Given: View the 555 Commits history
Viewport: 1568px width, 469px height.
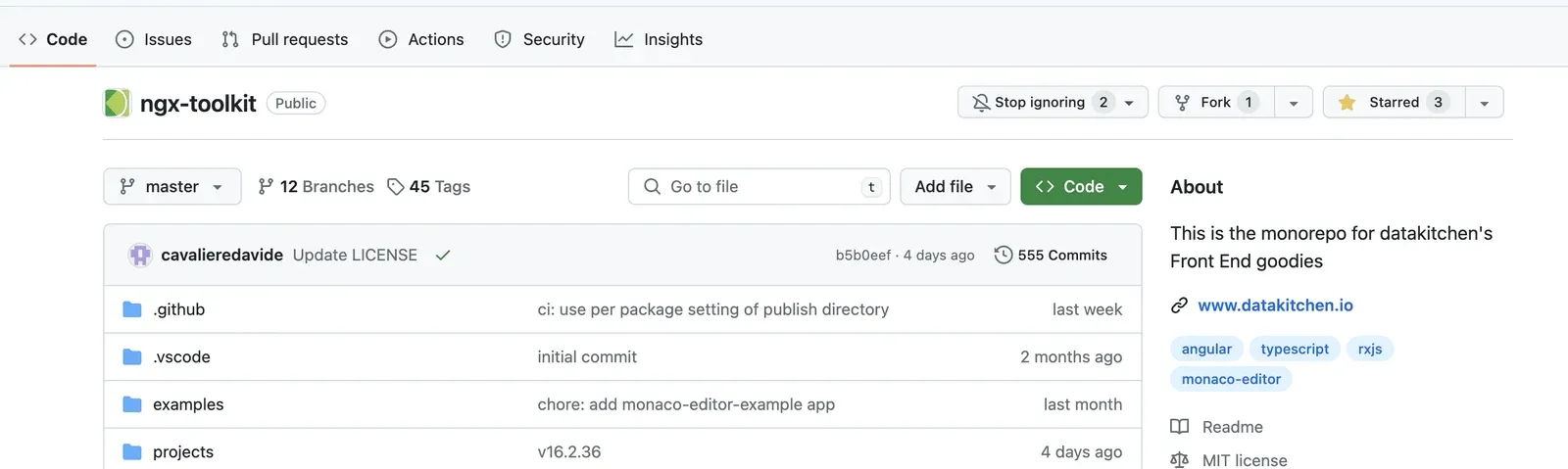Looking at the screenshot, I should (x=1051, y=255).
